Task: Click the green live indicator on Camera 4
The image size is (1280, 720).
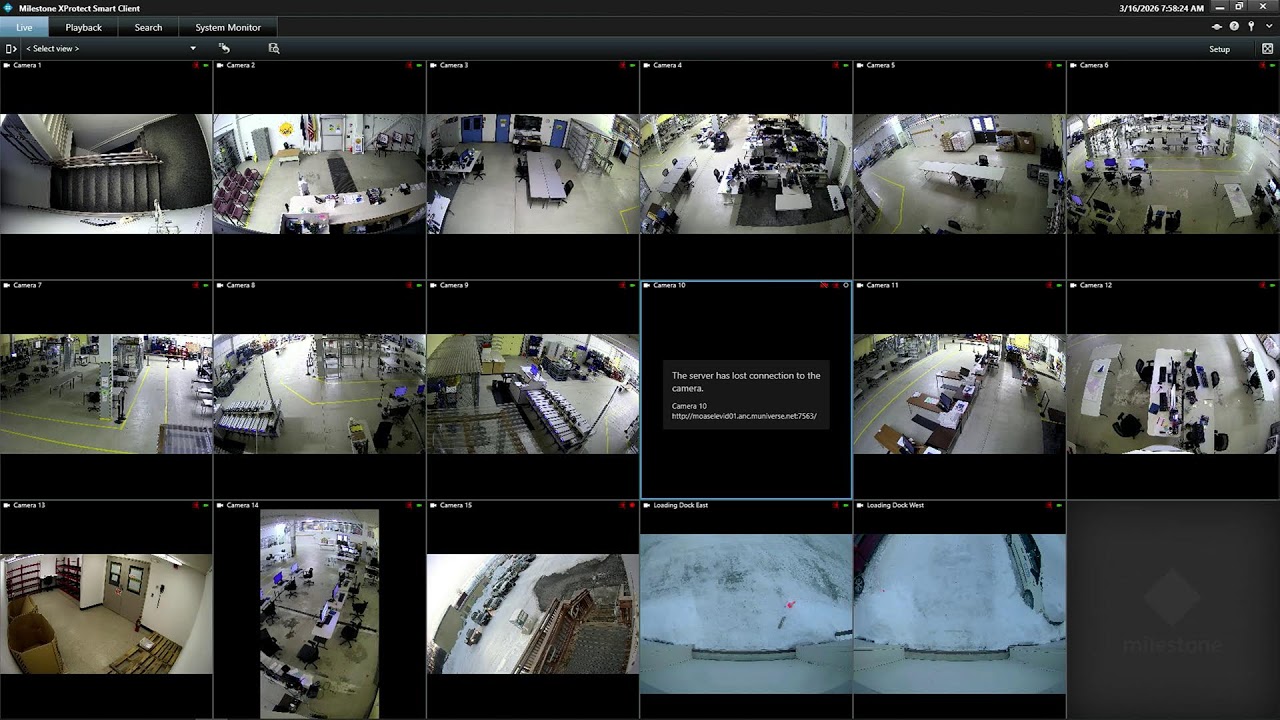Action: pyautogui.click(x=846, y=65)
